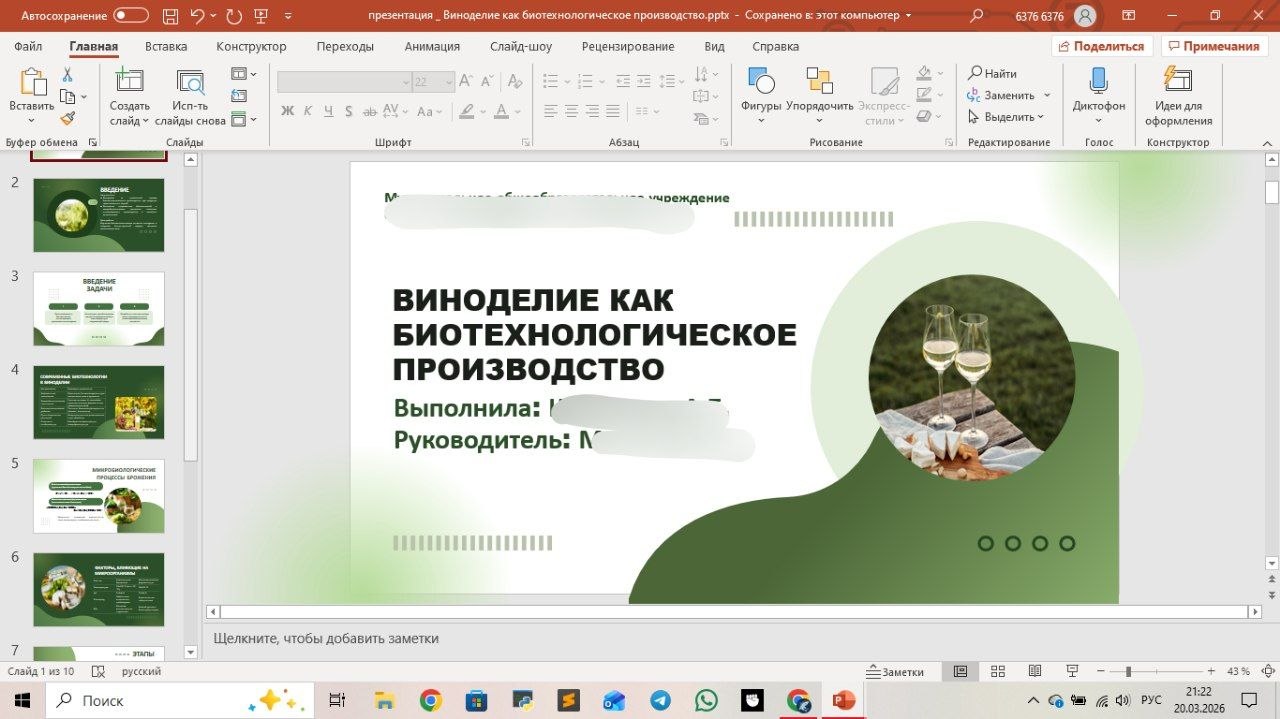Open the Файл menu
Viewport: 1280px width, 719px height.
click(x=28, y=46)
